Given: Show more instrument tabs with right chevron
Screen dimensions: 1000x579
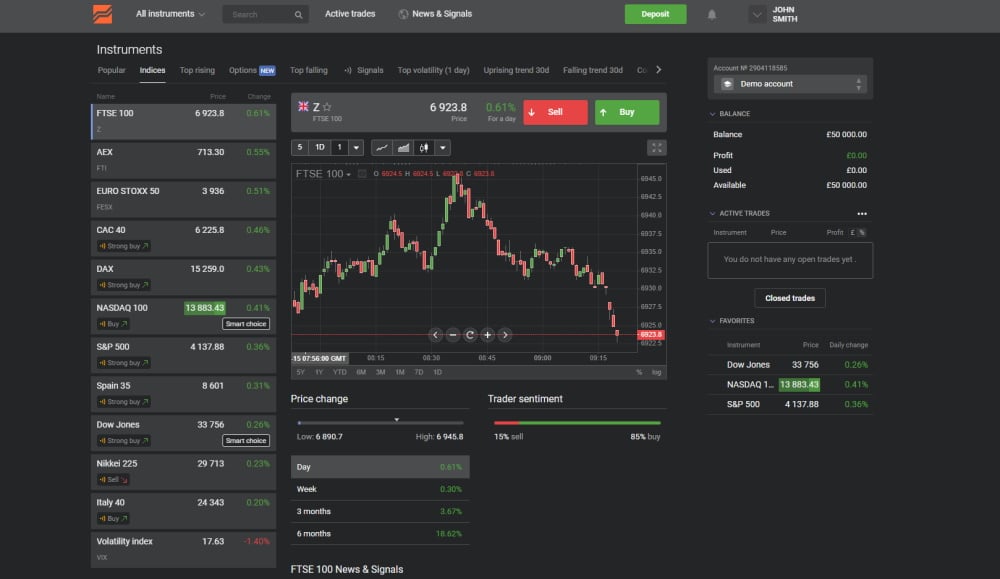Looking at the screenshot, I should tap(659, 70).
